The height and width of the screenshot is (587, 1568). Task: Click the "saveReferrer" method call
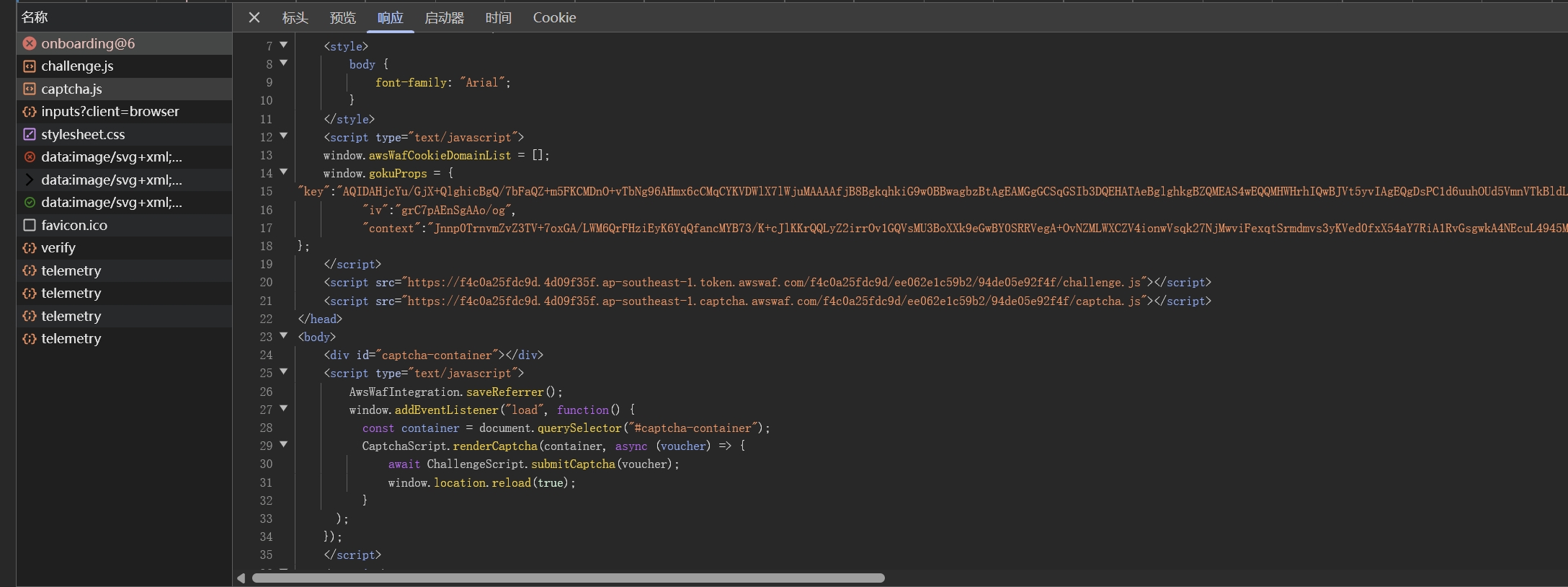point(505,392)
